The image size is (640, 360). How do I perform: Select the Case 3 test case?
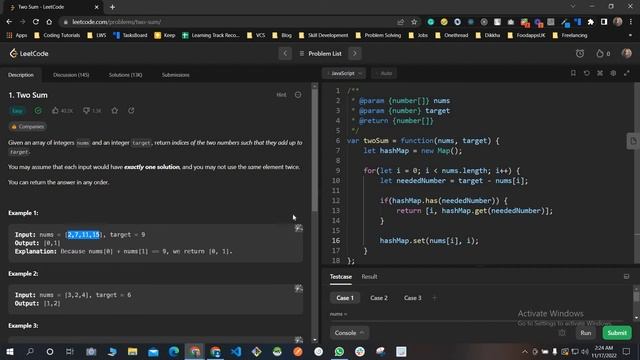click(x=413, y=298)
